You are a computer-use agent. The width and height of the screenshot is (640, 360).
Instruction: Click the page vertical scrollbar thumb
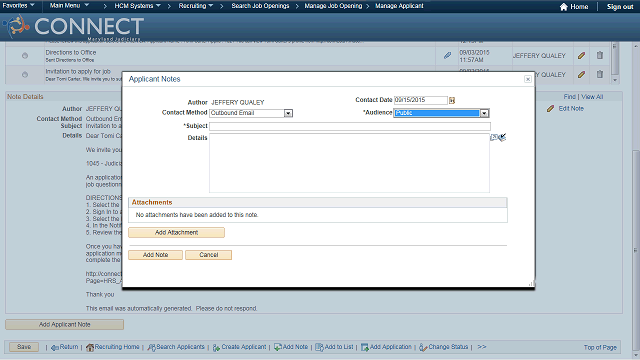click(636, 250)
